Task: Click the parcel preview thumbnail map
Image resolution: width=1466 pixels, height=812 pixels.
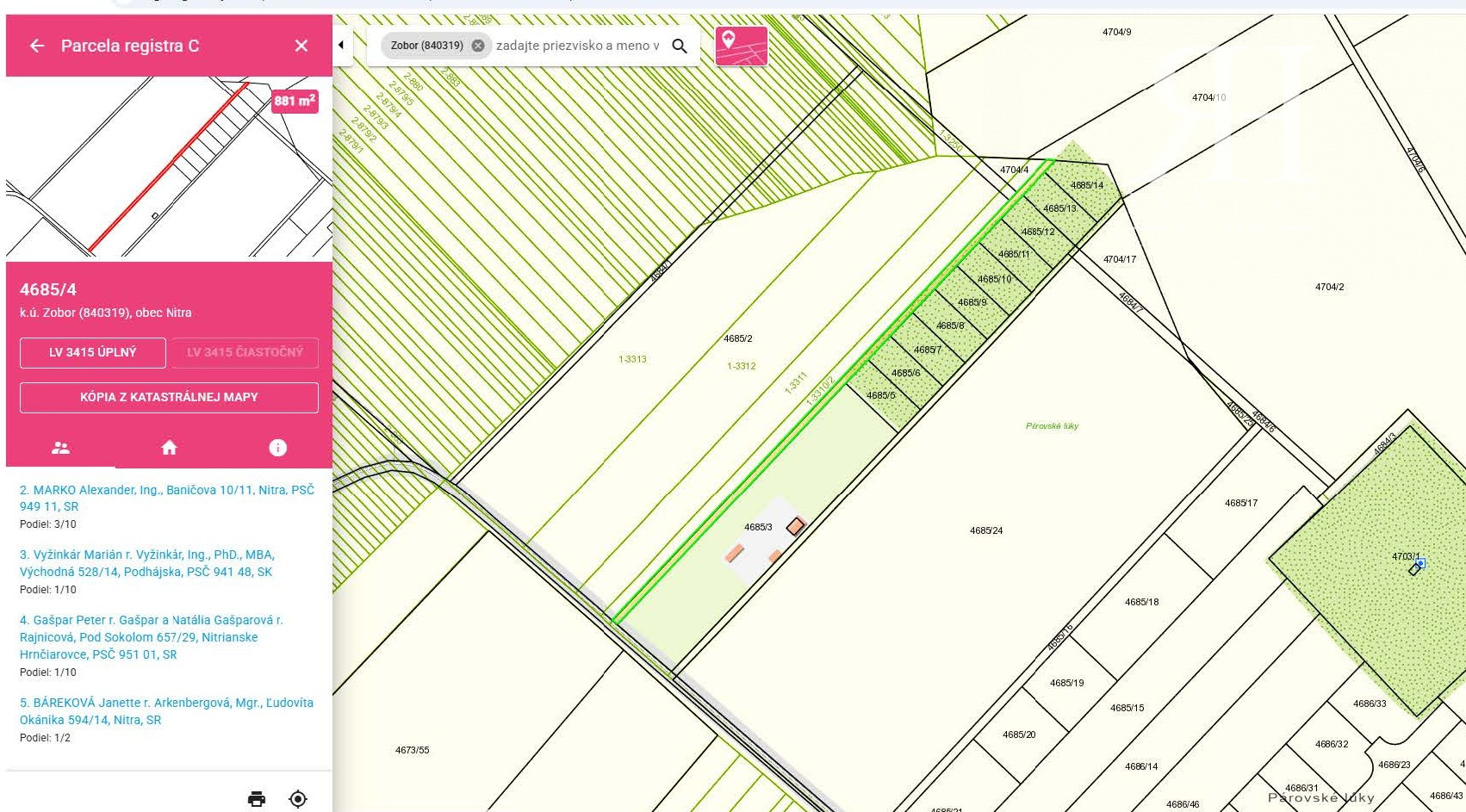Action: coord(169,168)
